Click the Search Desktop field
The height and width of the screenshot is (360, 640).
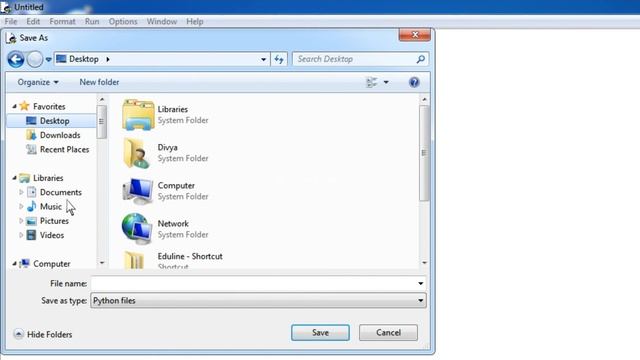pos(360,59)
